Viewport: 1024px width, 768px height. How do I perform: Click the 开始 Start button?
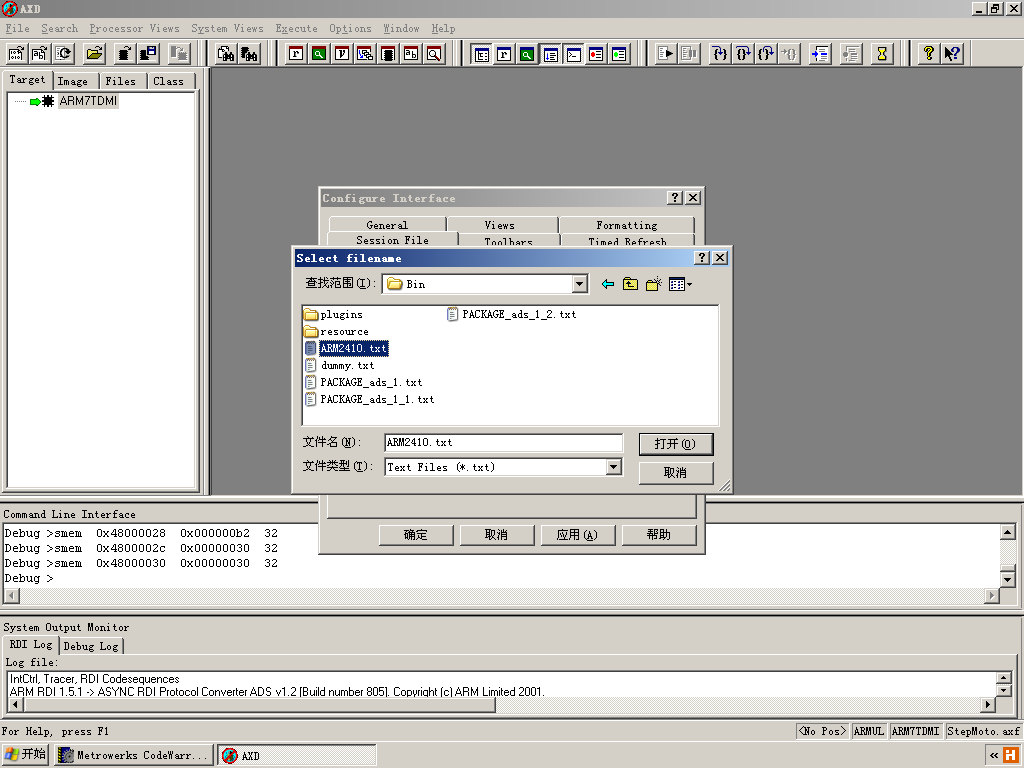point(25,755)
